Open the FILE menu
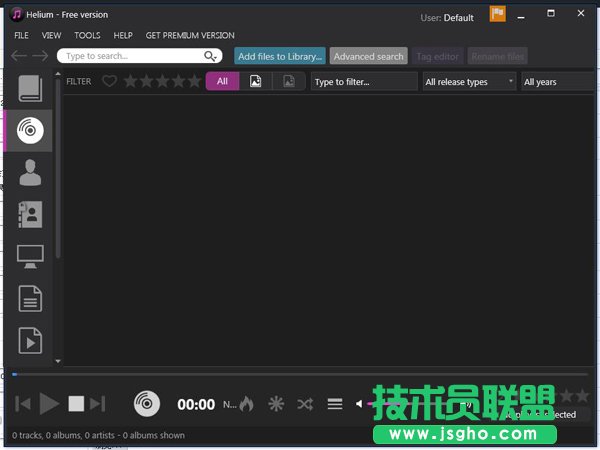Screen dimensions: 600x450 pos(21,35)
